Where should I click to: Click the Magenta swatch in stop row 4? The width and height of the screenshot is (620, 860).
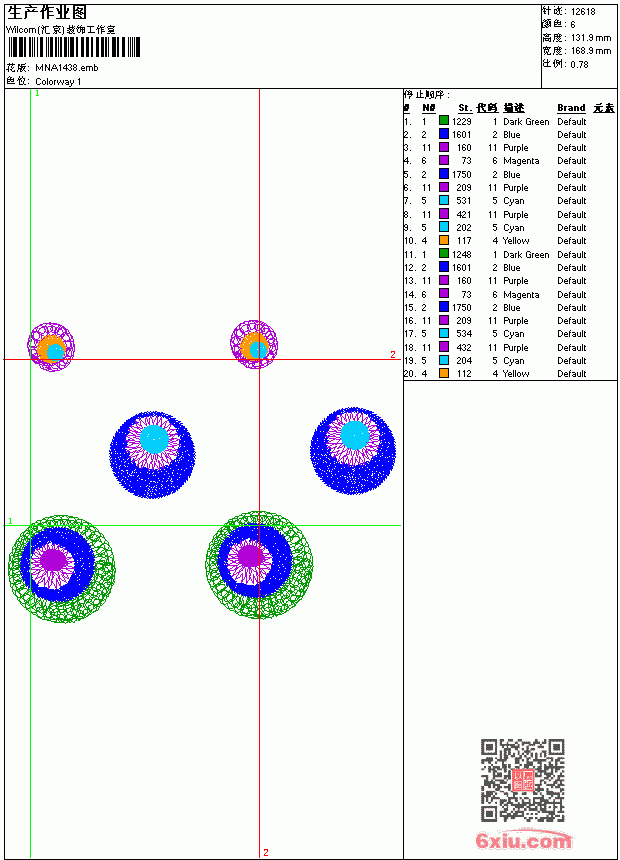[444, 160]
